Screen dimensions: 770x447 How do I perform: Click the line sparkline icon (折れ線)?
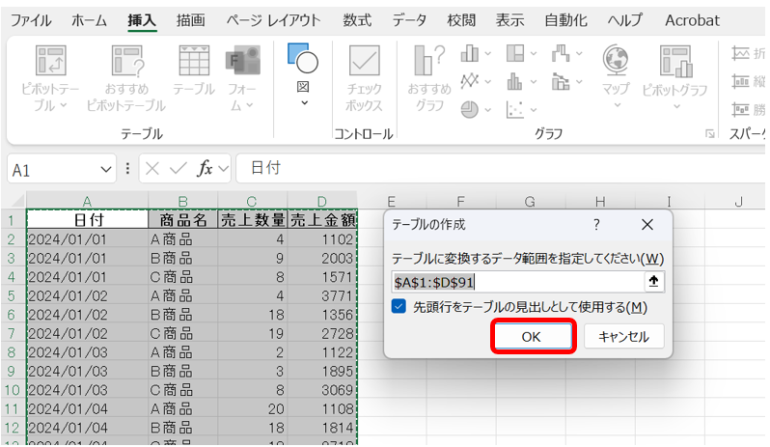pyautogui.click(x=741, y=53)
